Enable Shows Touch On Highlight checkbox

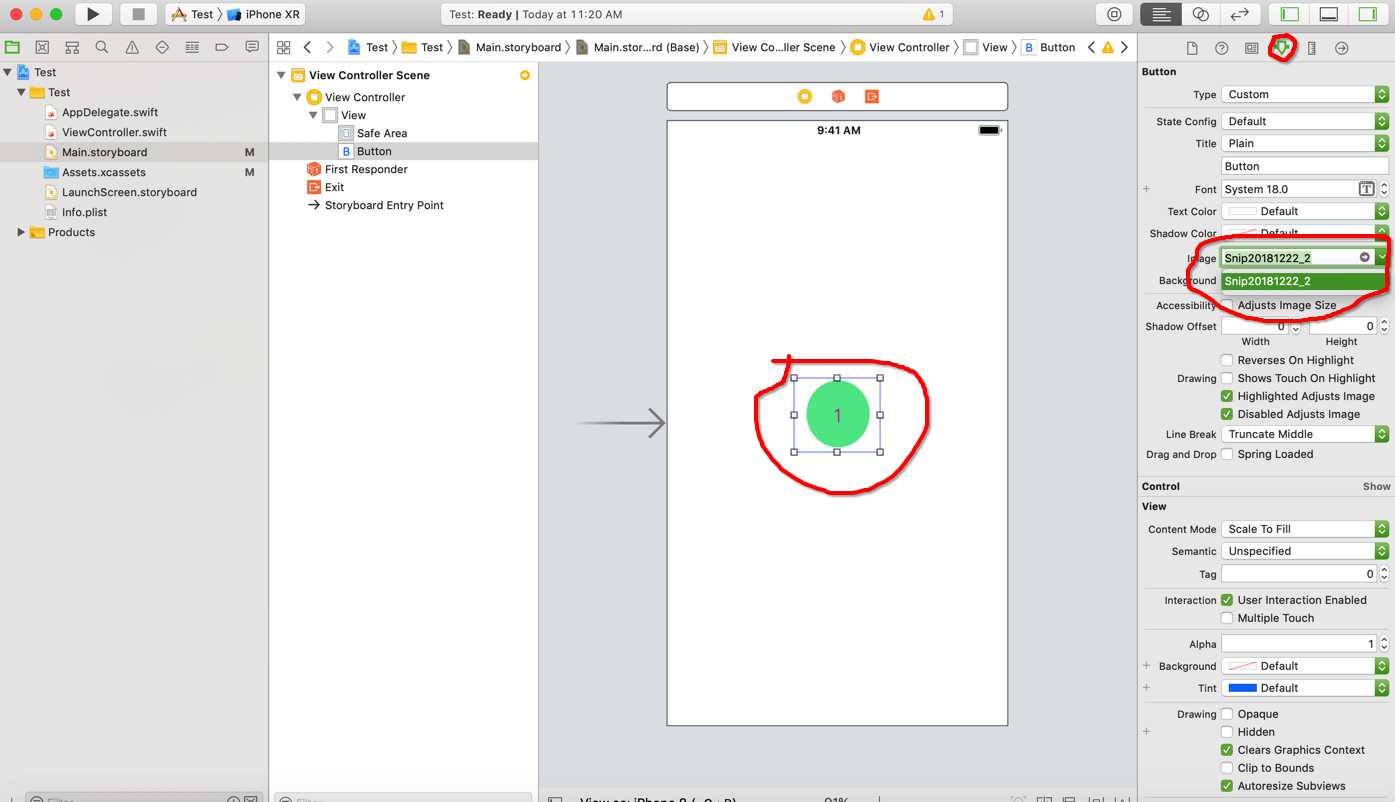coord(1227,378)
